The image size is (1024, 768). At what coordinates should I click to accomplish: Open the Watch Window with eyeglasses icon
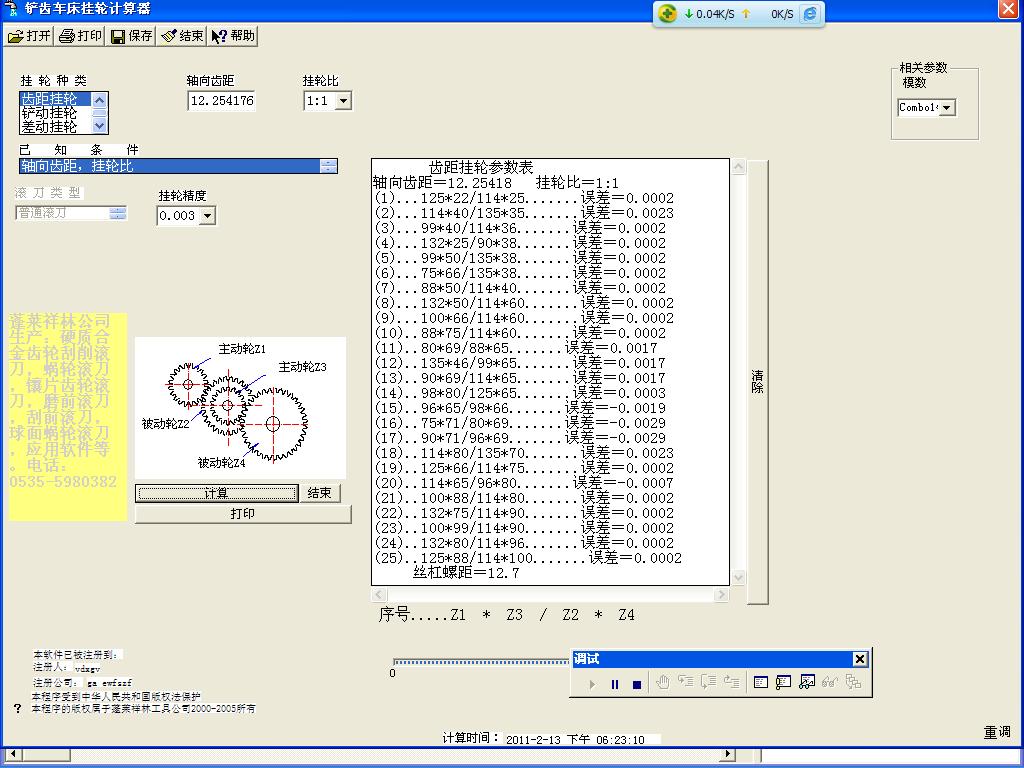pos(807,682)
